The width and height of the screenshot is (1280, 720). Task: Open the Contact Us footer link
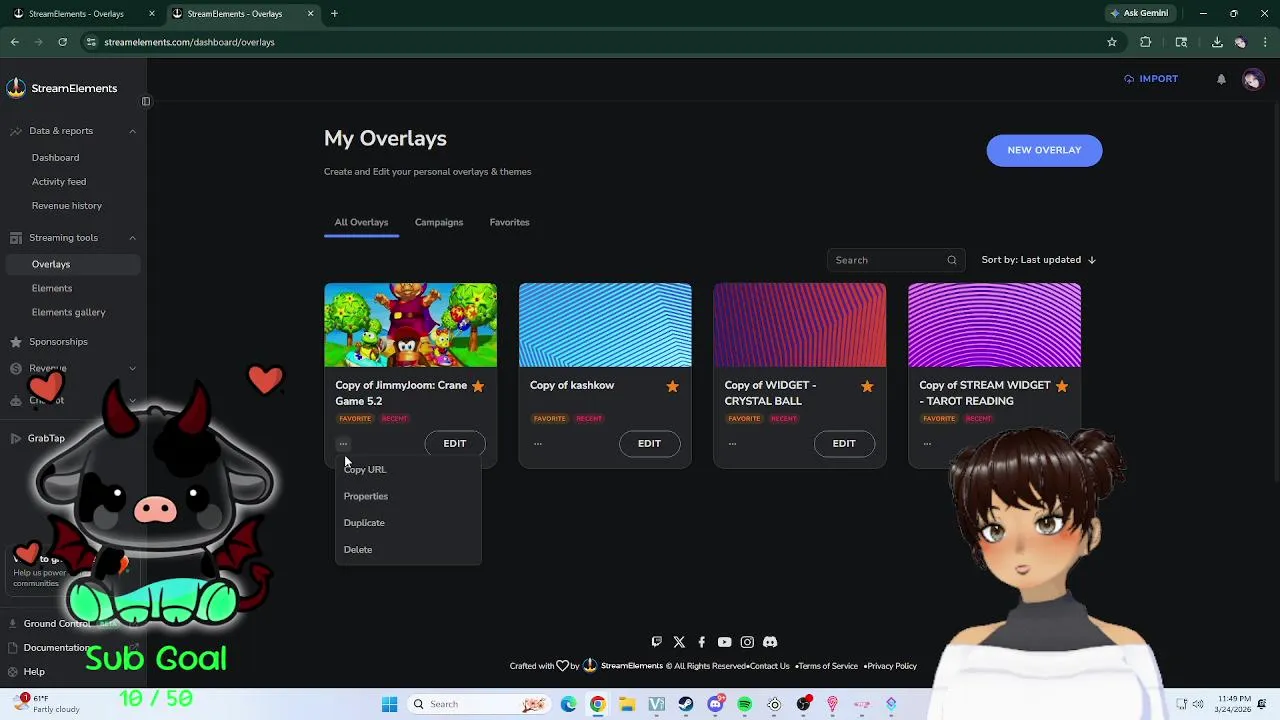(x=770, y=666)
